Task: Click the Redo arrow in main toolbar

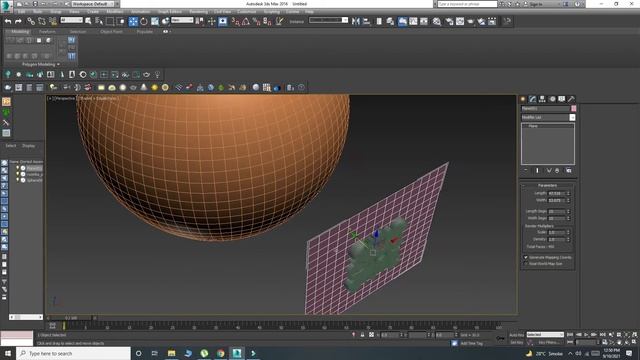Action: click(x=18, y=21)
